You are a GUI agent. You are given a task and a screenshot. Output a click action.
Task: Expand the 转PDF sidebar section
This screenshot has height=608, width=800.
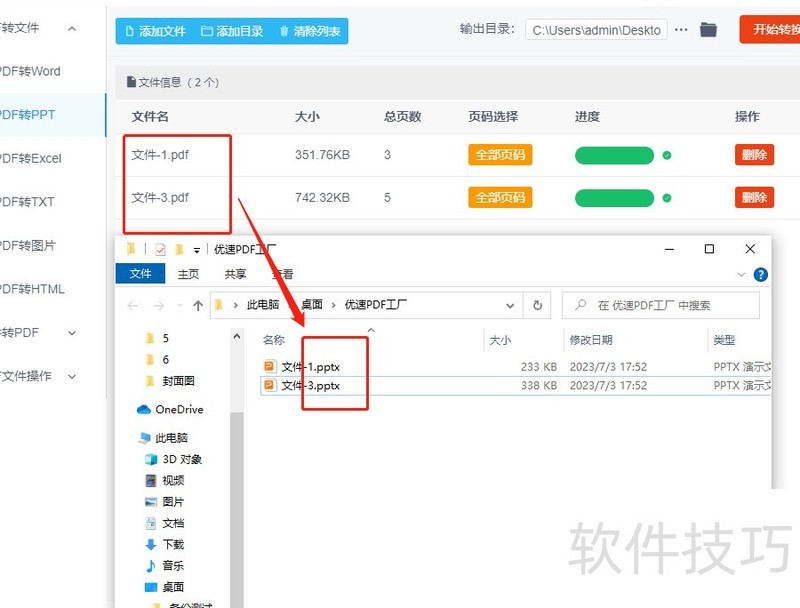click(x=70, y=333)
